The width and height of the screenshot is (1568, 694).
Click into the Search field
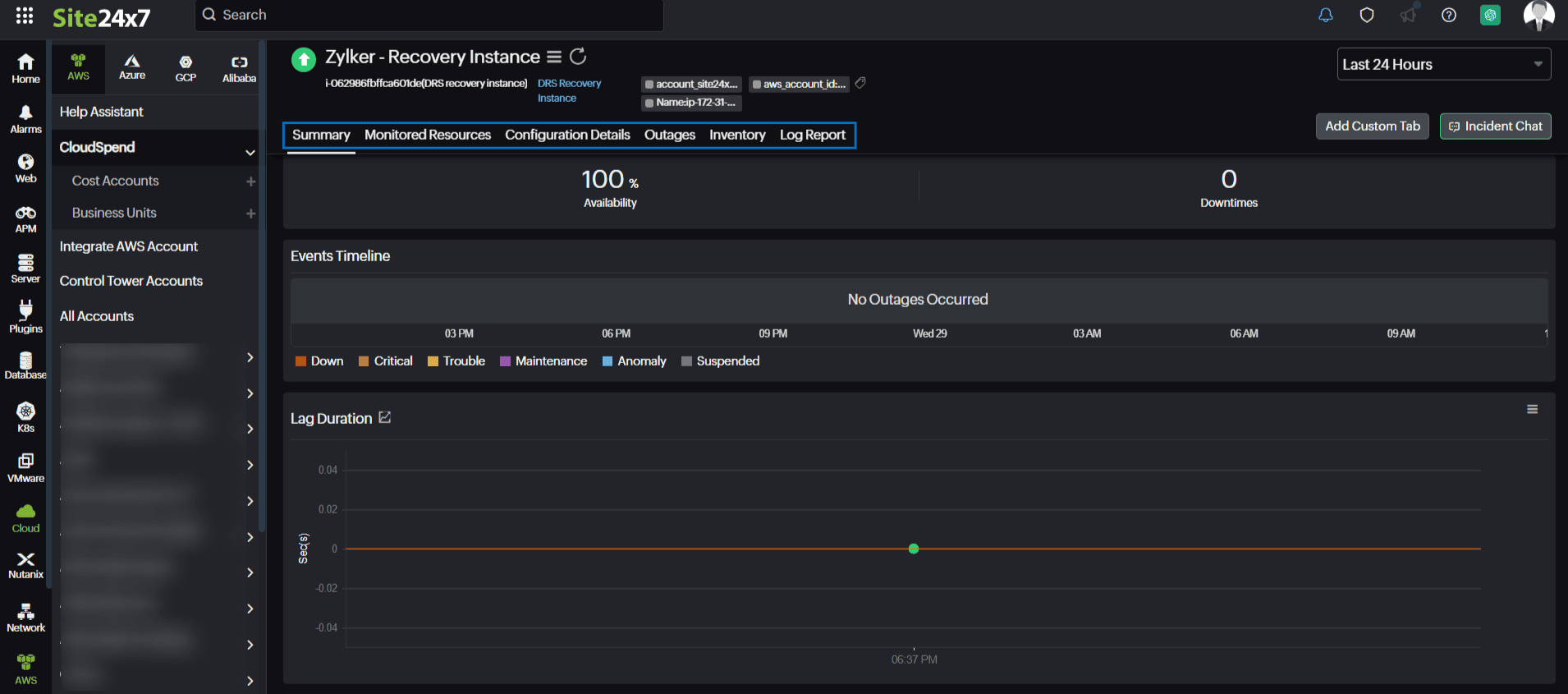click(435, 15)
